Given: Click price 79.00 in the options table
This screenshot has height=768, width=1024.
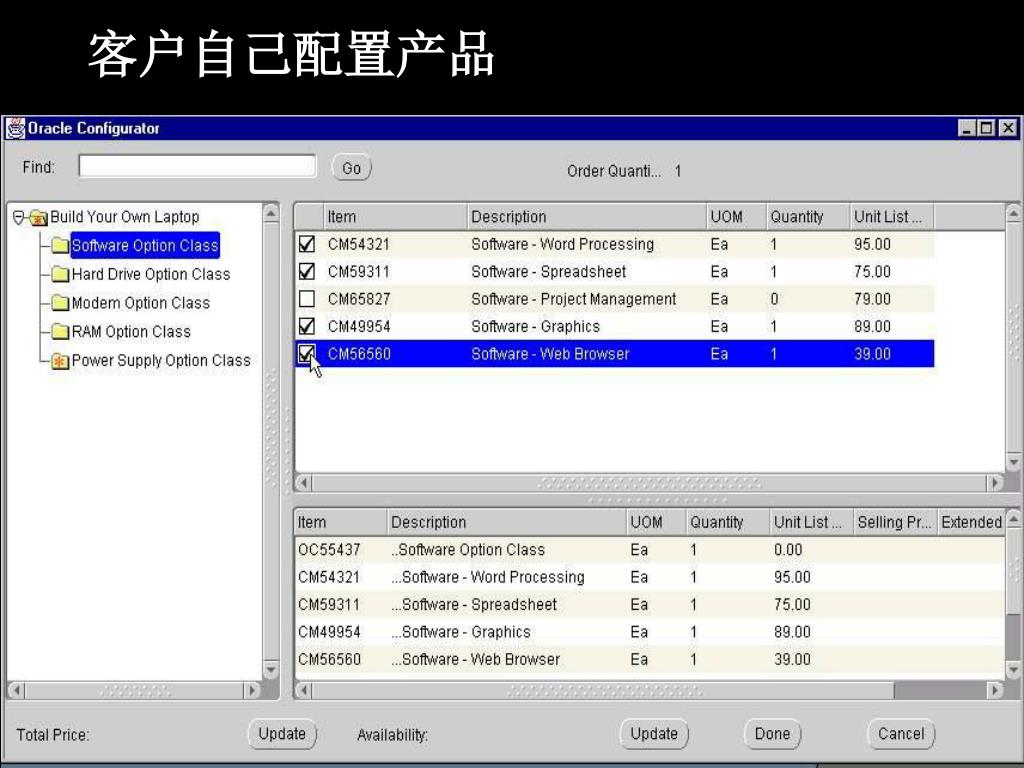Looking at the screenshot, I should tap(872, 299).
